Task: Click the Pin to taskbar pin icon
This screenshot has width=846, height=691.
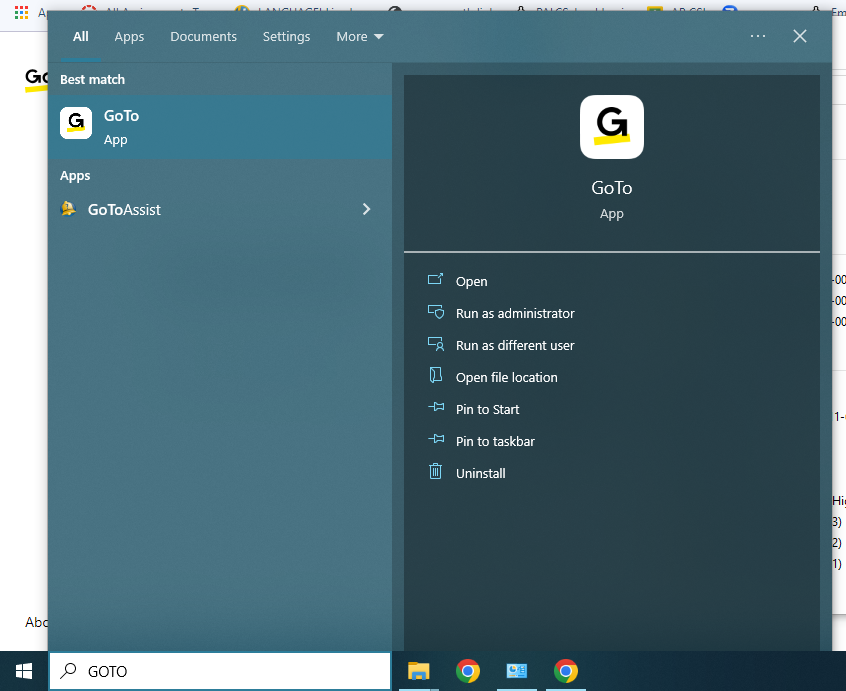Action: [436, 439]
